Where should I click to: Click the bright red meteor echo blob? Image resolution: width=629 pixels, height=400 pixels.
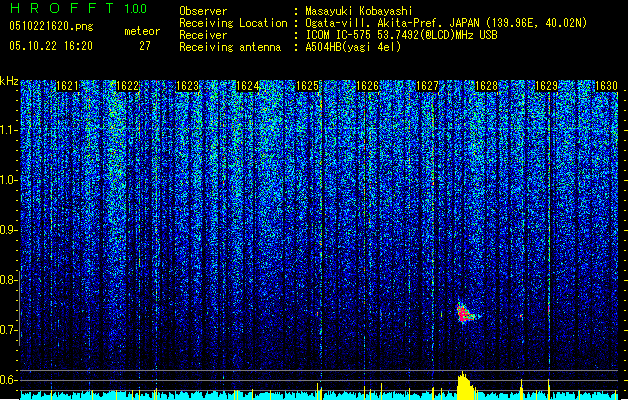click(x=465, y=313)
